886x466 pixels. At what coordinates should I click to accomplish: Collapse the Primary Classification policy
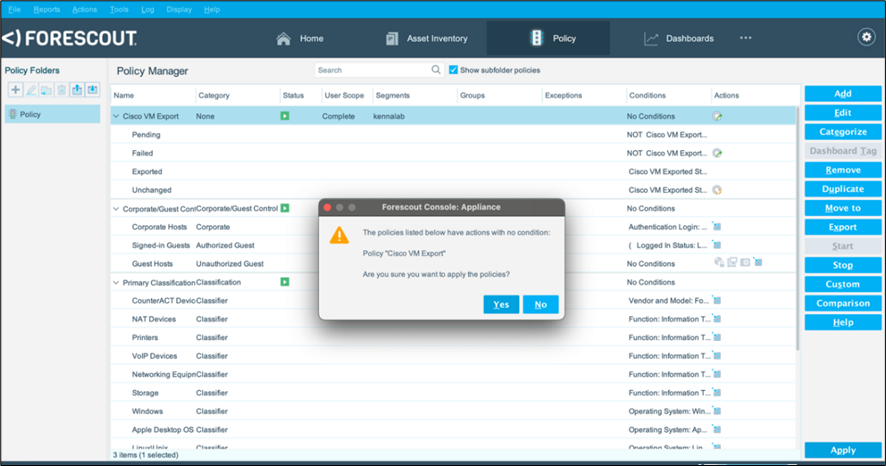click(116, 282)
